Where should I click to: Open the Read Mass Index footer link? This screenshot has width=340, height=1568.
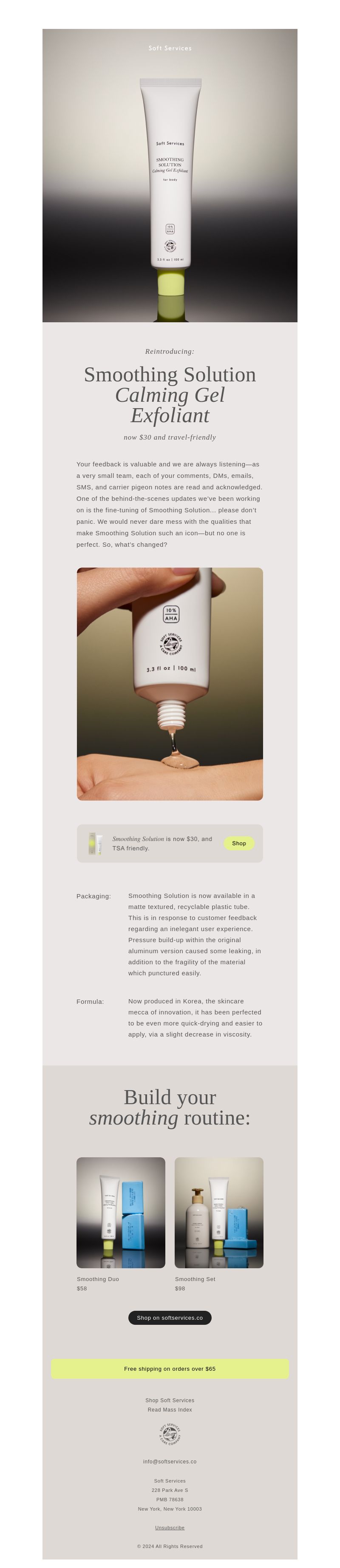(x=170, y=1410)
